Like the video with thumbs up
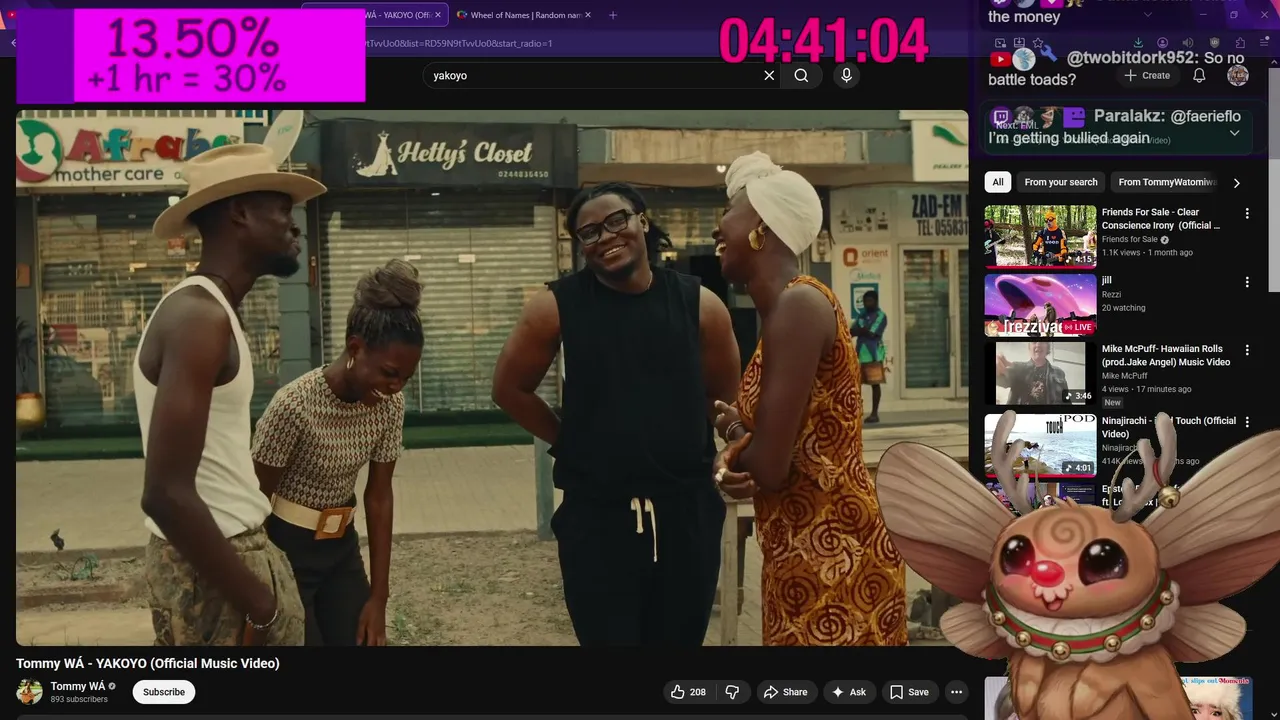 click(689, 692)
